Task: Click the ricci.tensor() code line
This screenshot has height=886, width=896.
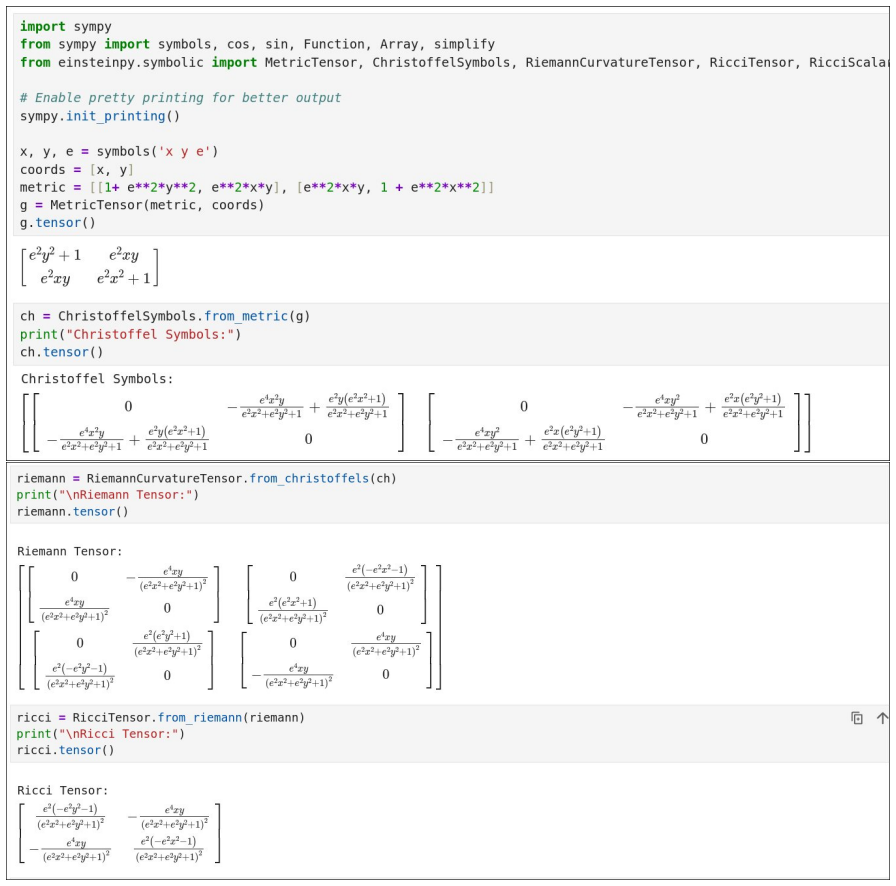Action: tap(66, 750)
